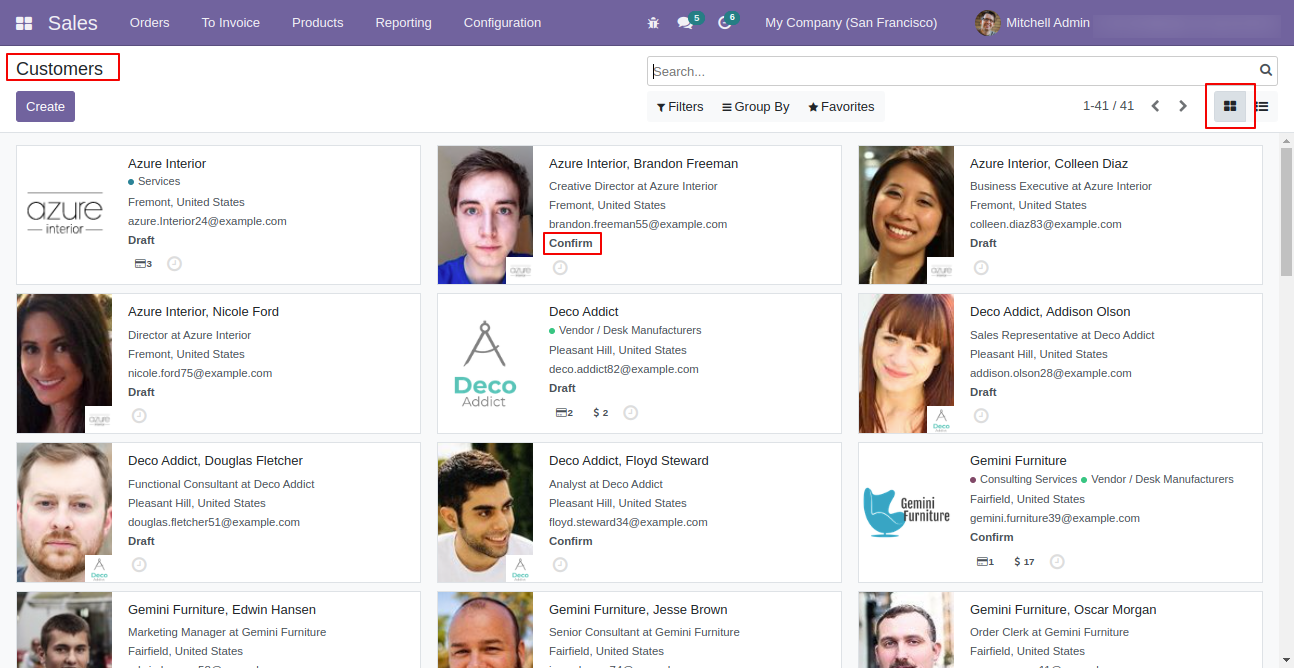Open the Orders menu
Image resolution: width=1294 pixels, height=668 pixels.
click(x=150, y=23)
